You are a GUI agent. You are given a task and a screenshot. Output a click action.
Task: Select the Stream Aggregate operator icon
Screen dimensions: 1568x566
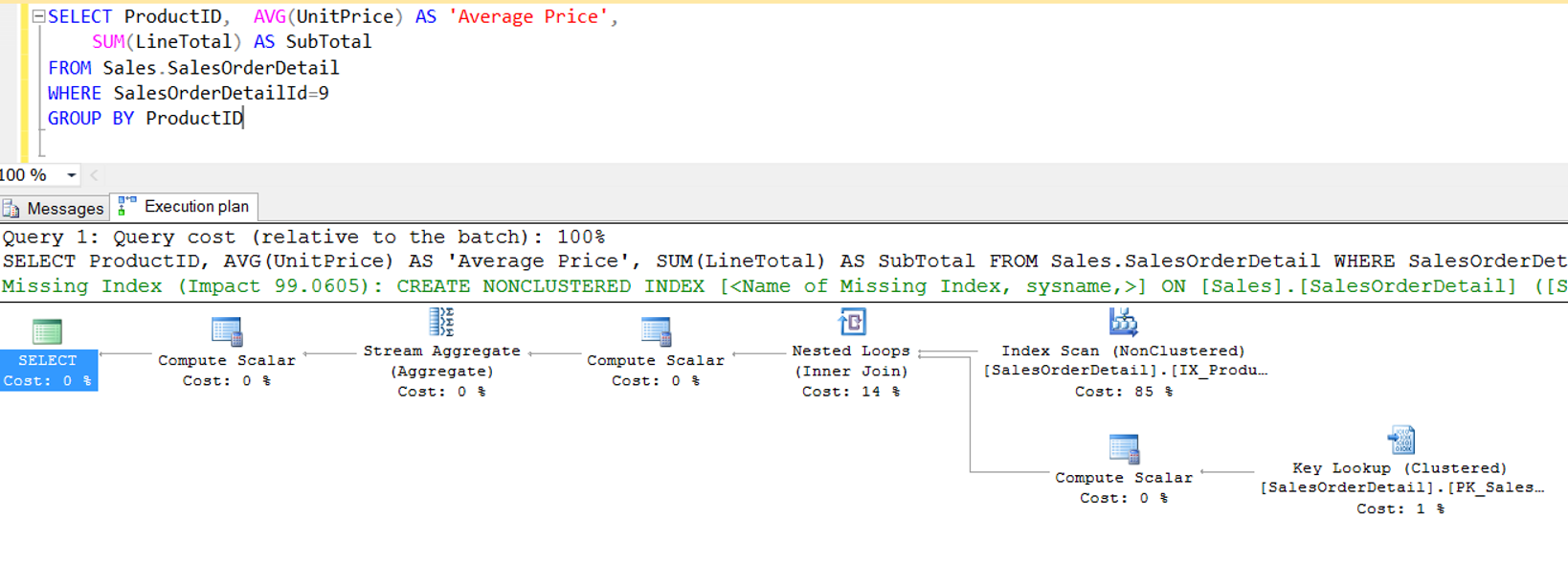click(441, 322)
